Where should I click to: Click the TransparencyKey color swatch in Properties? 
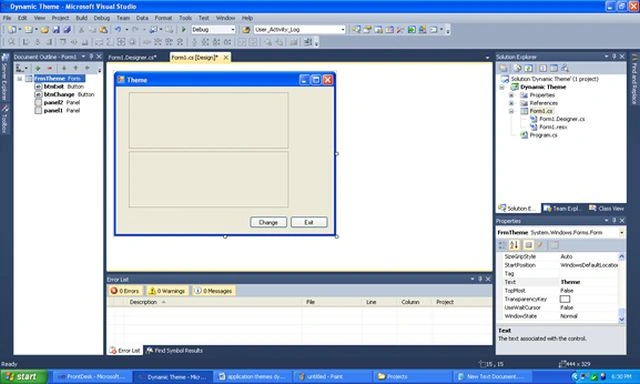coord(565,299)
